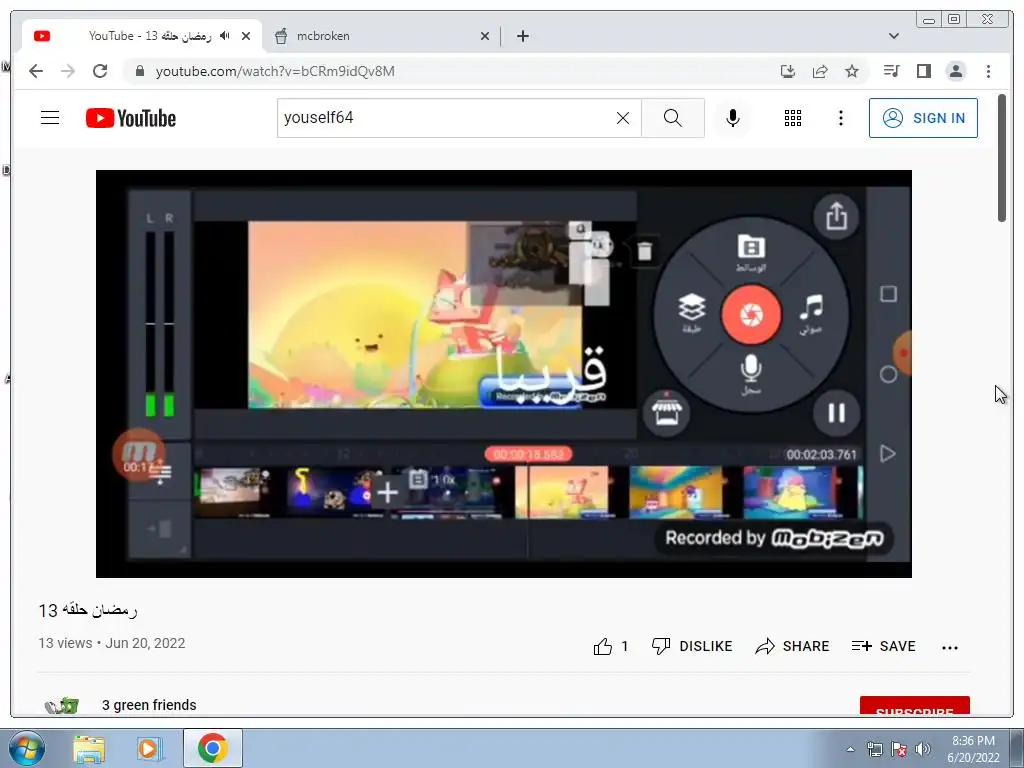Click the page vertical scrollbar
This screenshot has width=1024, height=768.
click(1002, 157)
